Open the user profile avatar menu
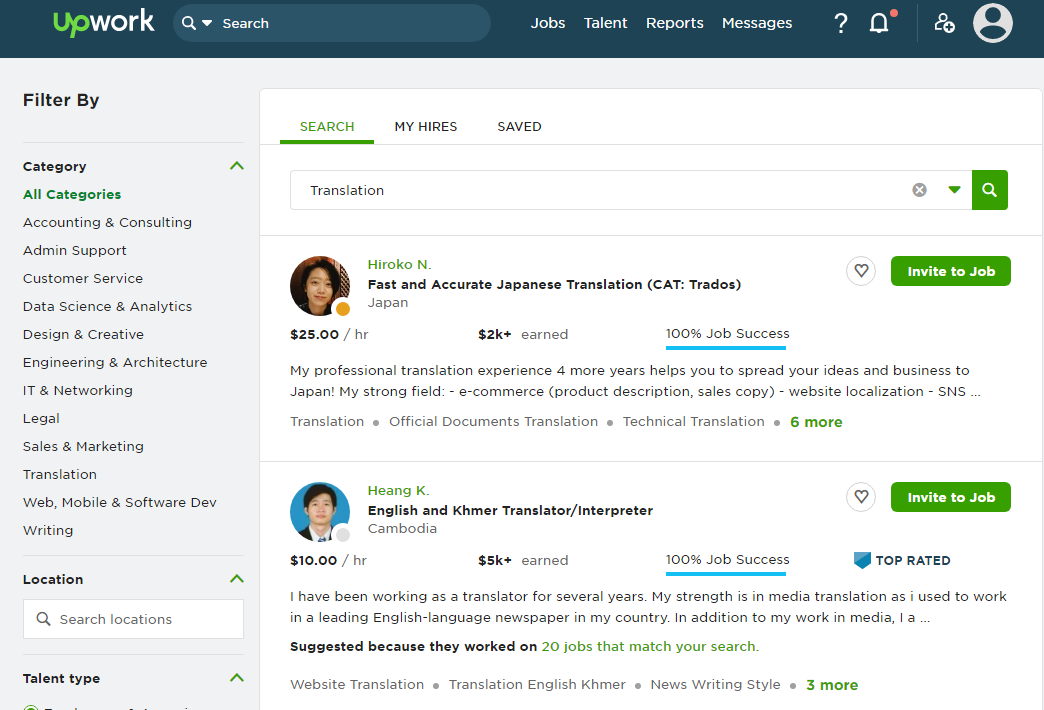The image size is (1044, 710). click(x=992, y=23)
